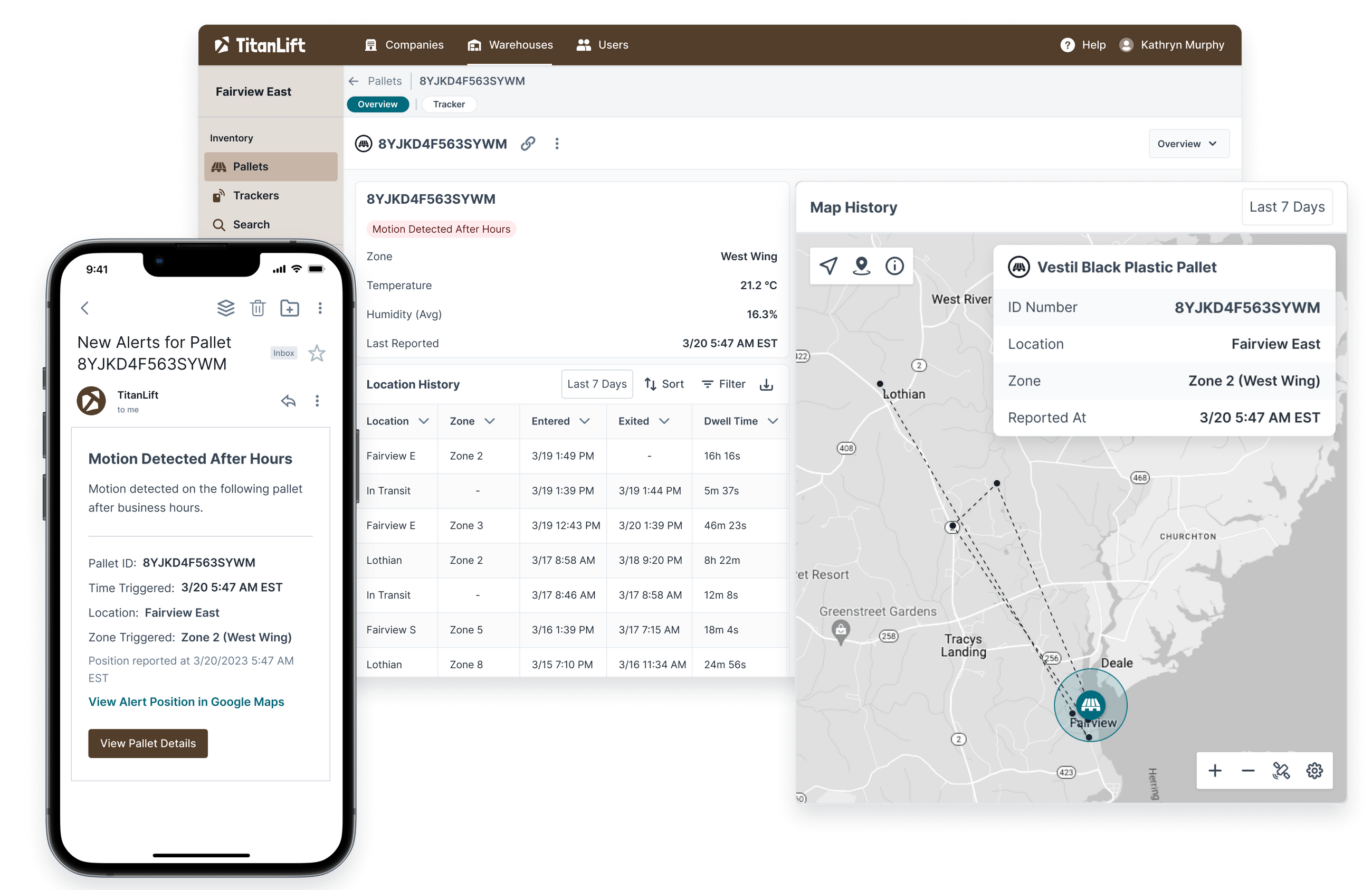Open map settings gear icon

point(1314,770)
